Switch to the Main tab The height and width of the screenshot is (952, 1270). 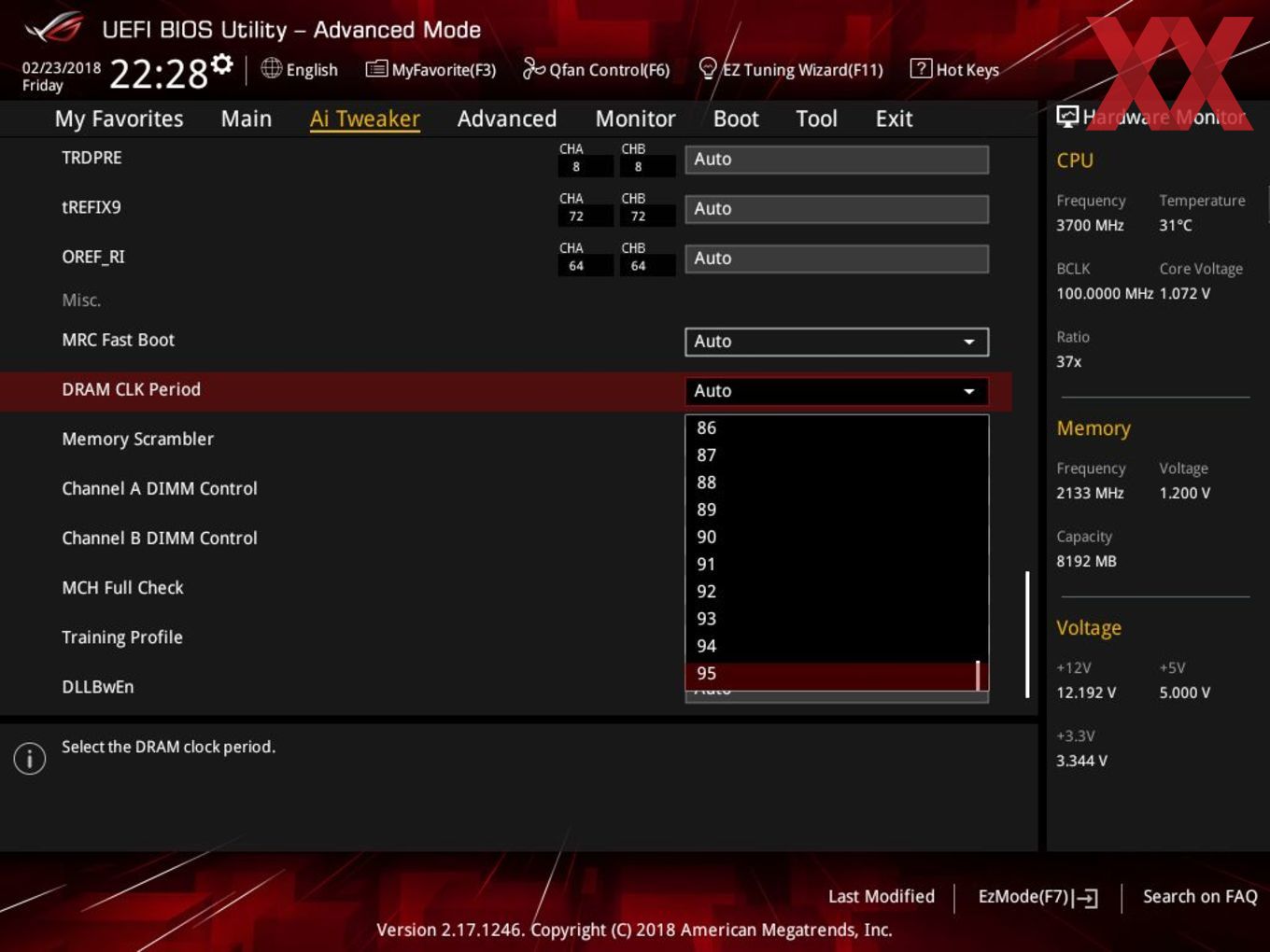tap(247, 119)
